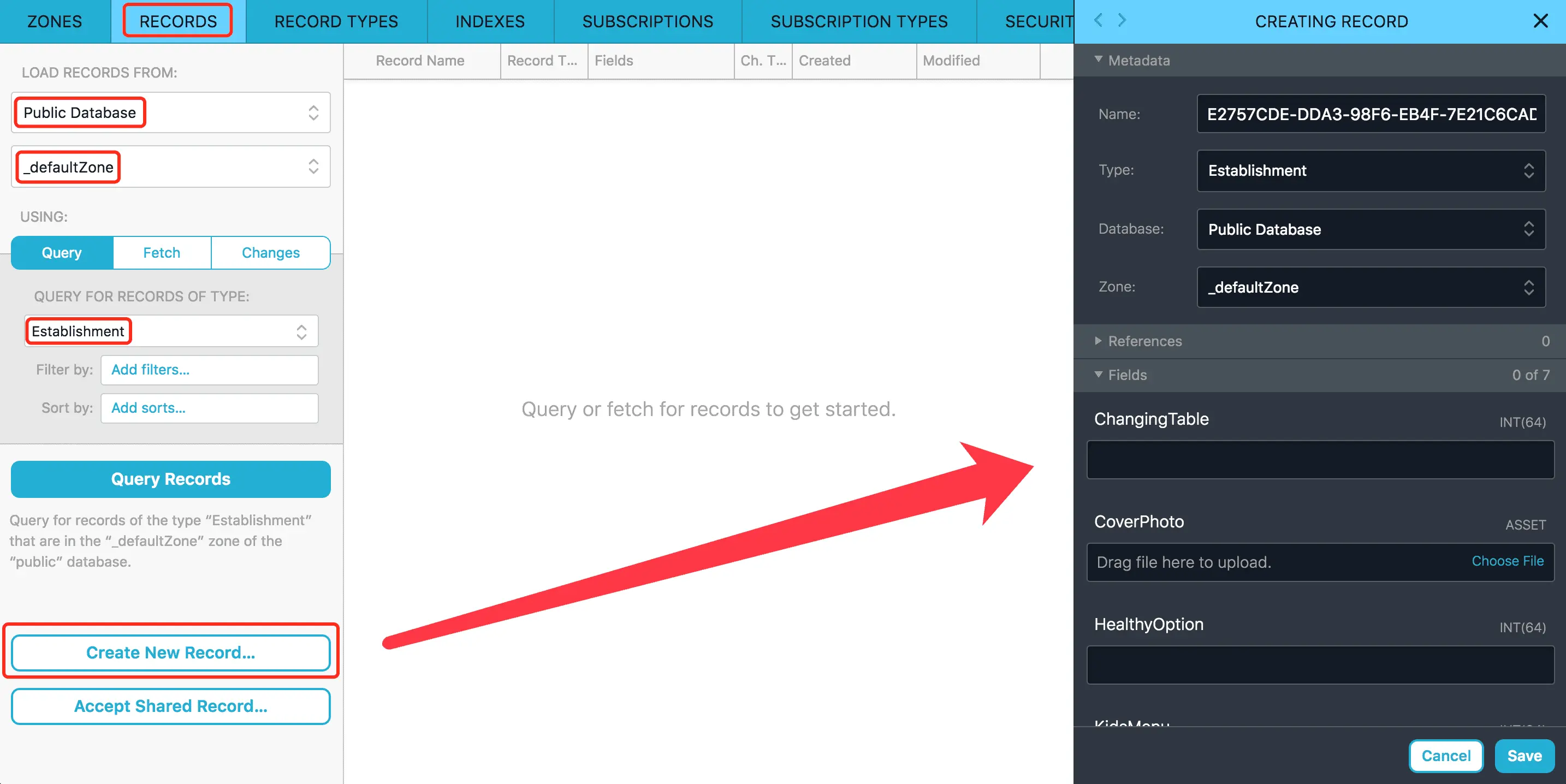Viewport: 1566px width, 784px height.
Task: Save the new record
Action: pyautogui.click(x=1524, y=756)
